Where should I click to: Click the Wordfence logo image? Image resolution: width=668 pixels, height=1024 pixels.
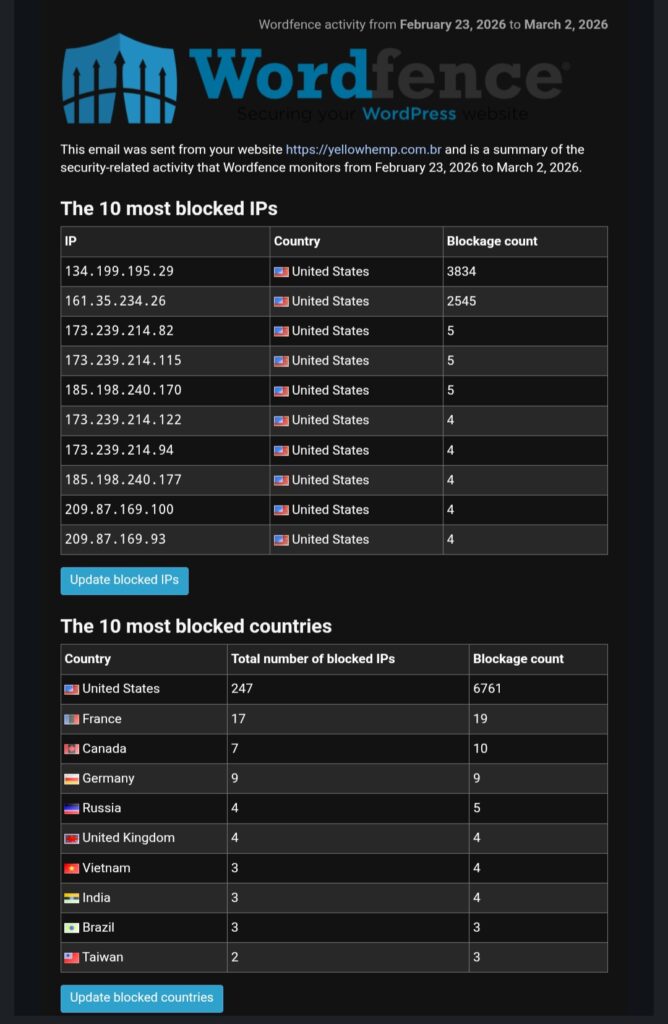click(315, 80)
